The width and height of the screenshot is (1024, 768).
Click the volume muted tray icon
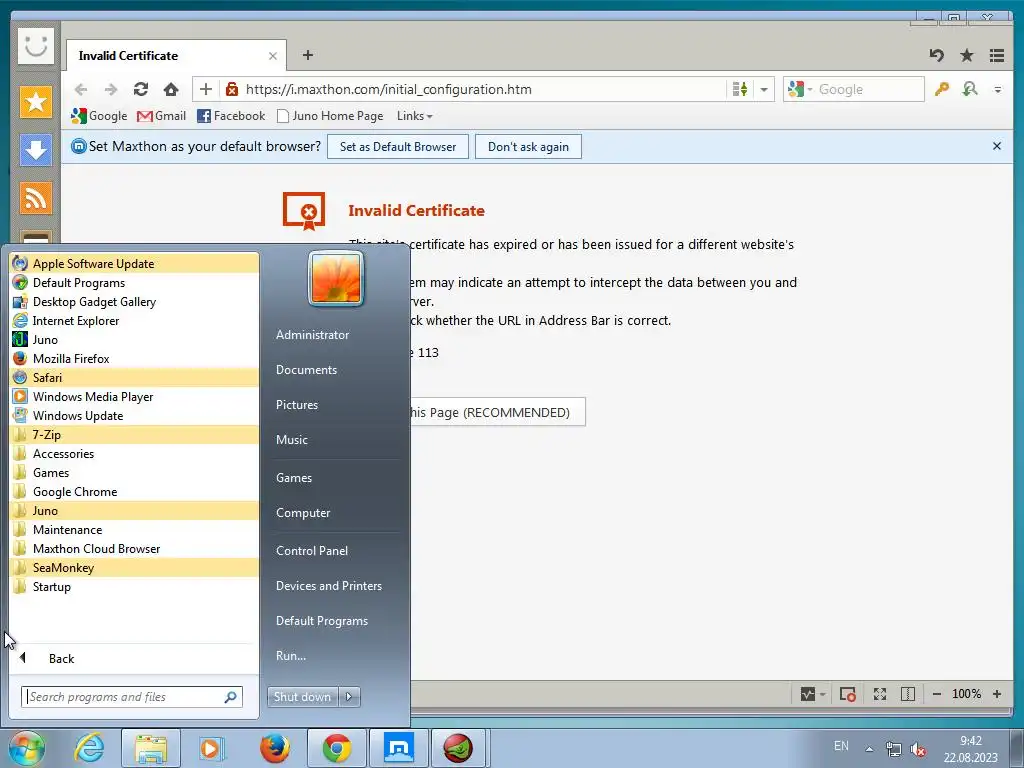pos(918,749)
